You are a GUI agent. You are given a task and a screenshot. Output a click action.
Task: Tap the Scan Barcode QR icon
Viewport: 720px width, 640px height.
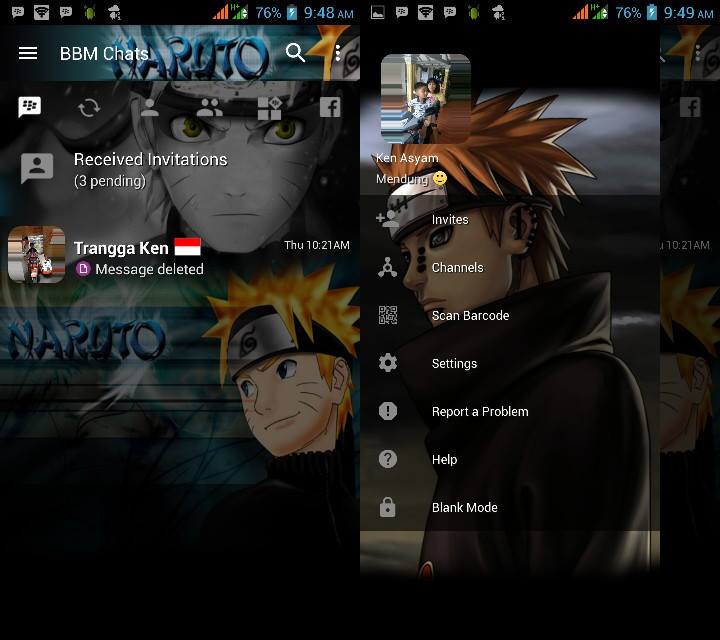[x=388, y=315]
